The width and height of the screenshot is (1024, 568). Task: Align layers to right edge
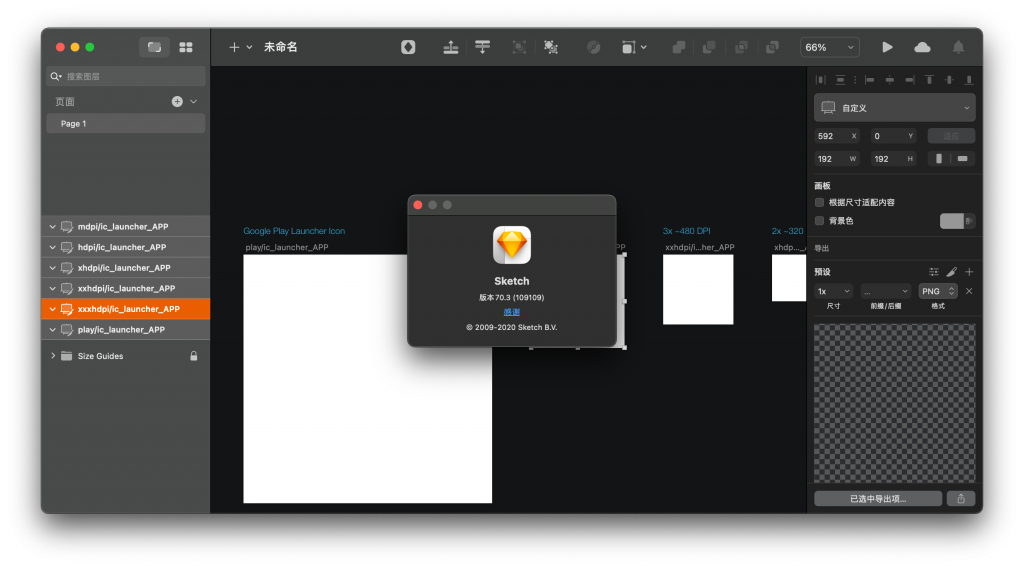pyautogui.click(x=910, y=80)
